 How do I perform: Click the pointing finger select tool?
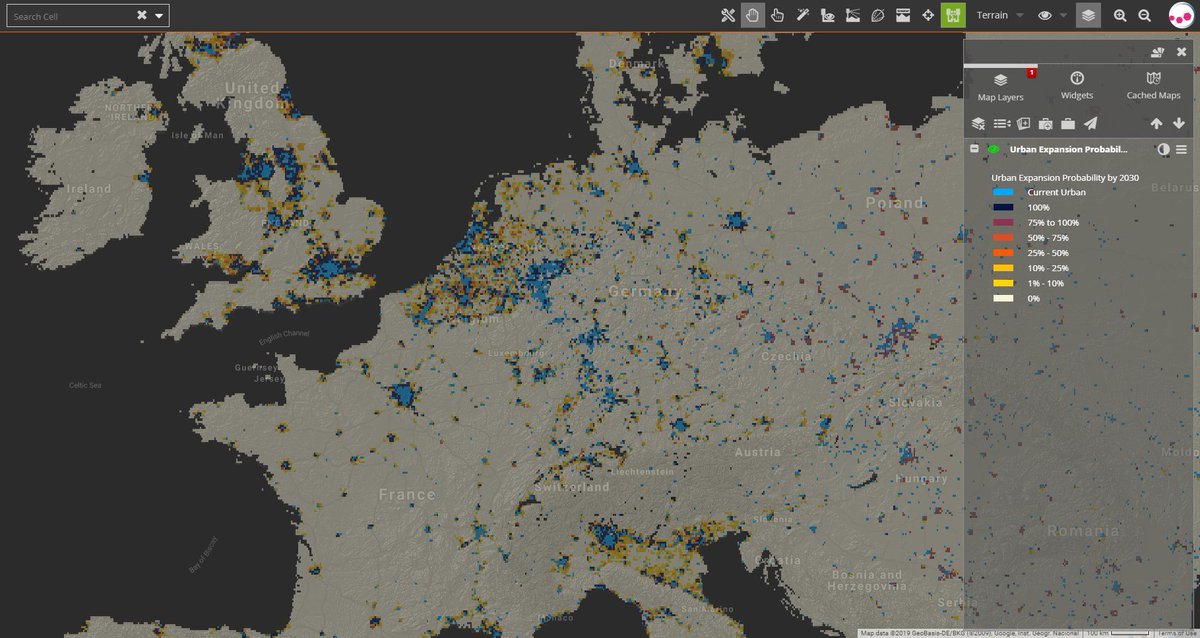coord(777,15)
